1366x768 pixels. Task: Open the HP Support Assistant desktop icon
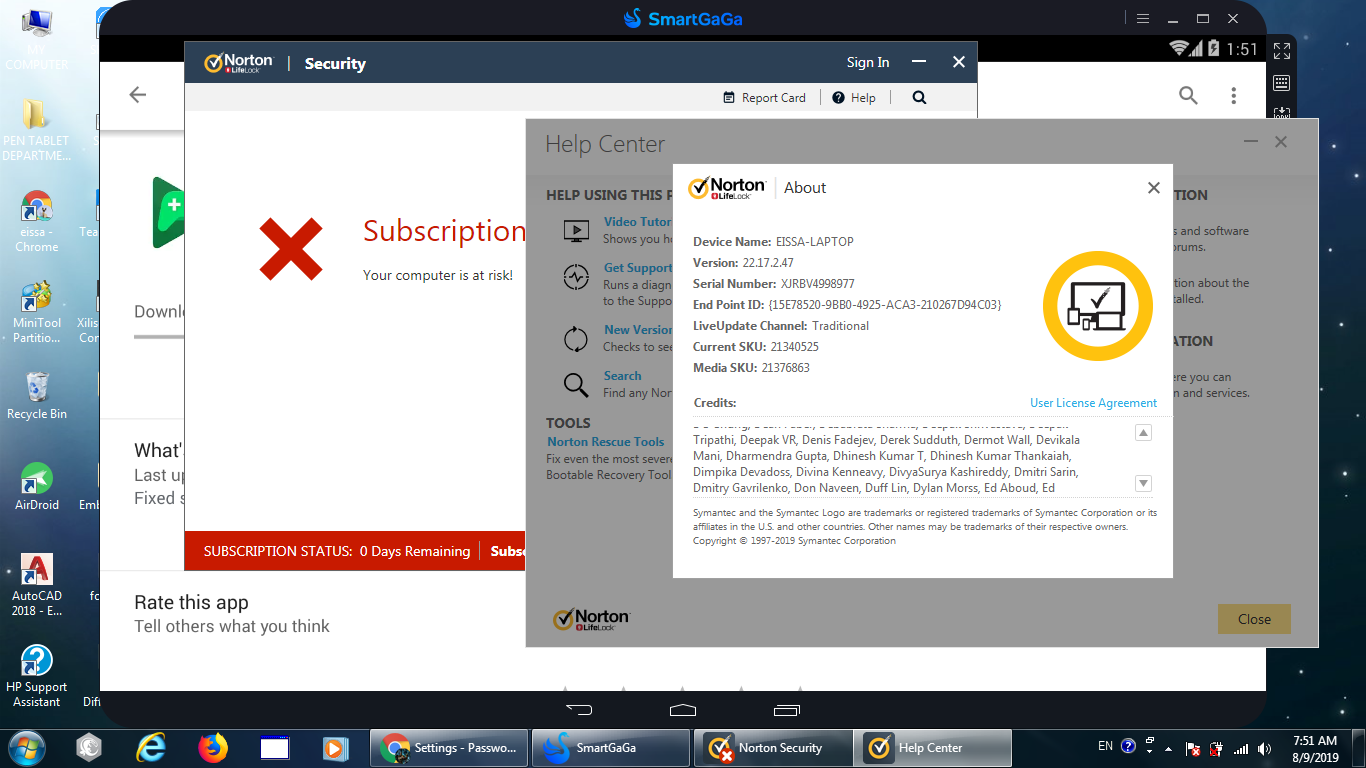pyautogui.click(x=37, y=676)
